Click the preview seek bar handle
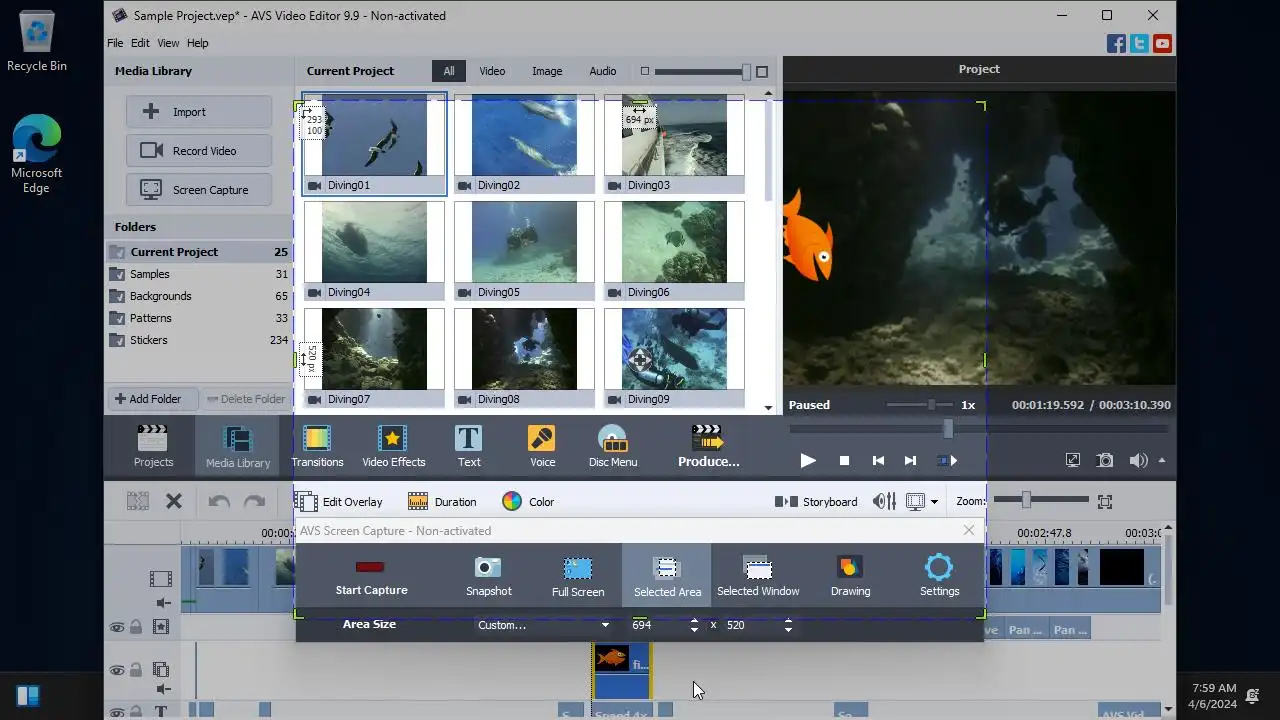This screenshot has height=720, width=1280. tap(948, 429)
